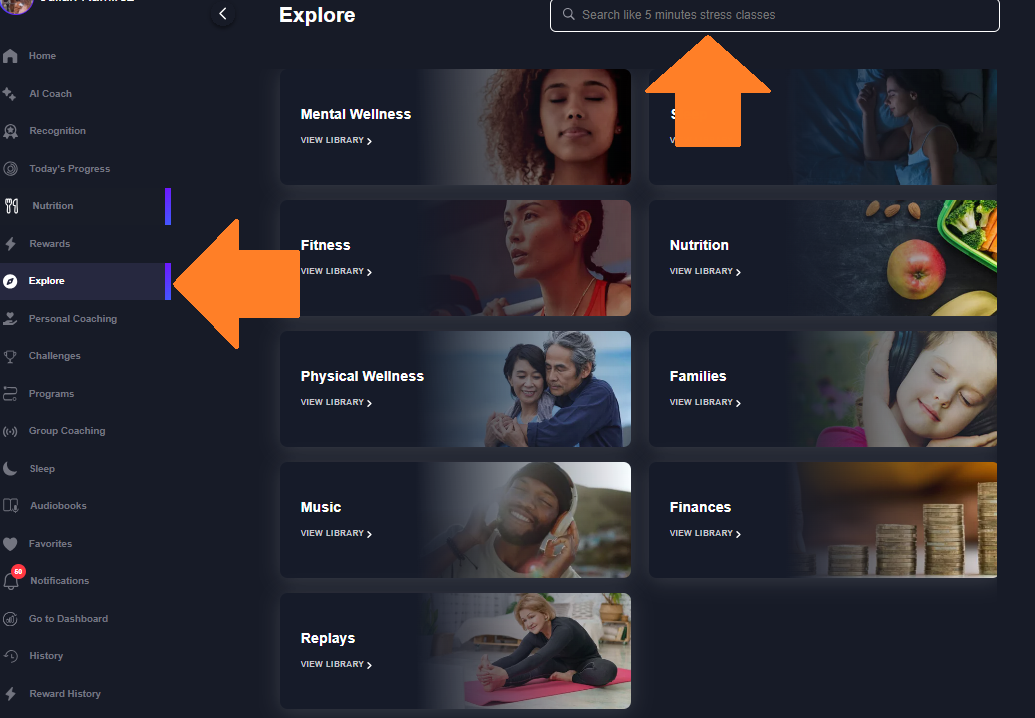
Task: Open the Families category thumbnail image
Action: pyautogui.click(x=896, y=389)
